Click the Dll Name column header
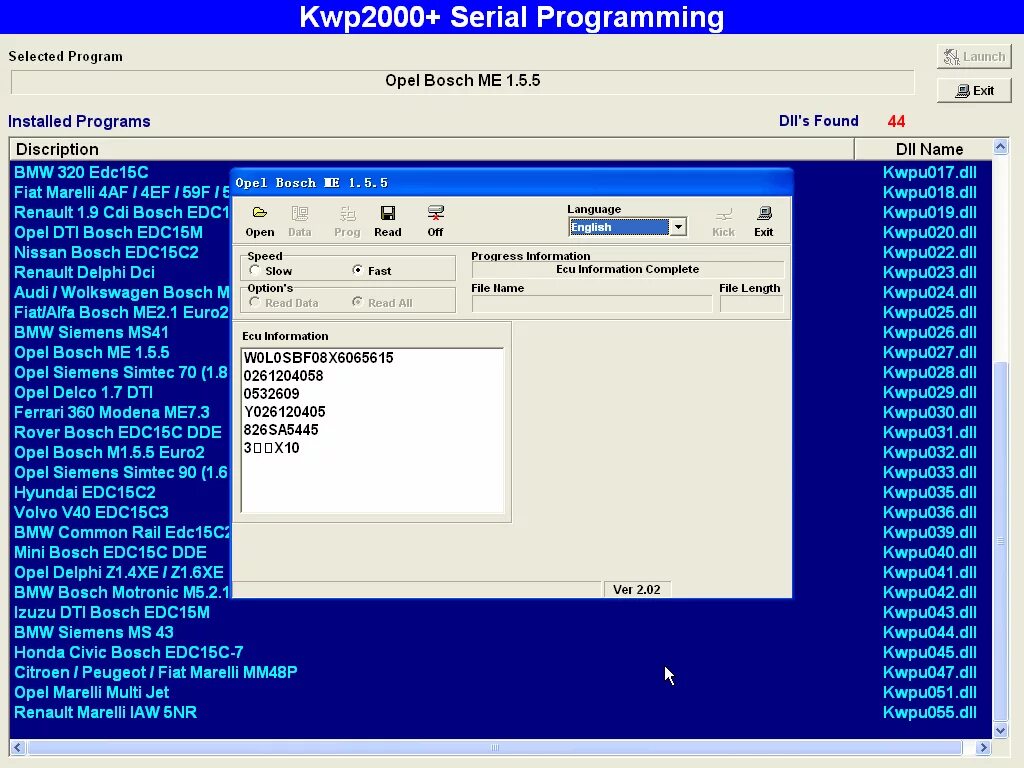Viewport: 1024px width, 768px height. [x=923, y=149]
